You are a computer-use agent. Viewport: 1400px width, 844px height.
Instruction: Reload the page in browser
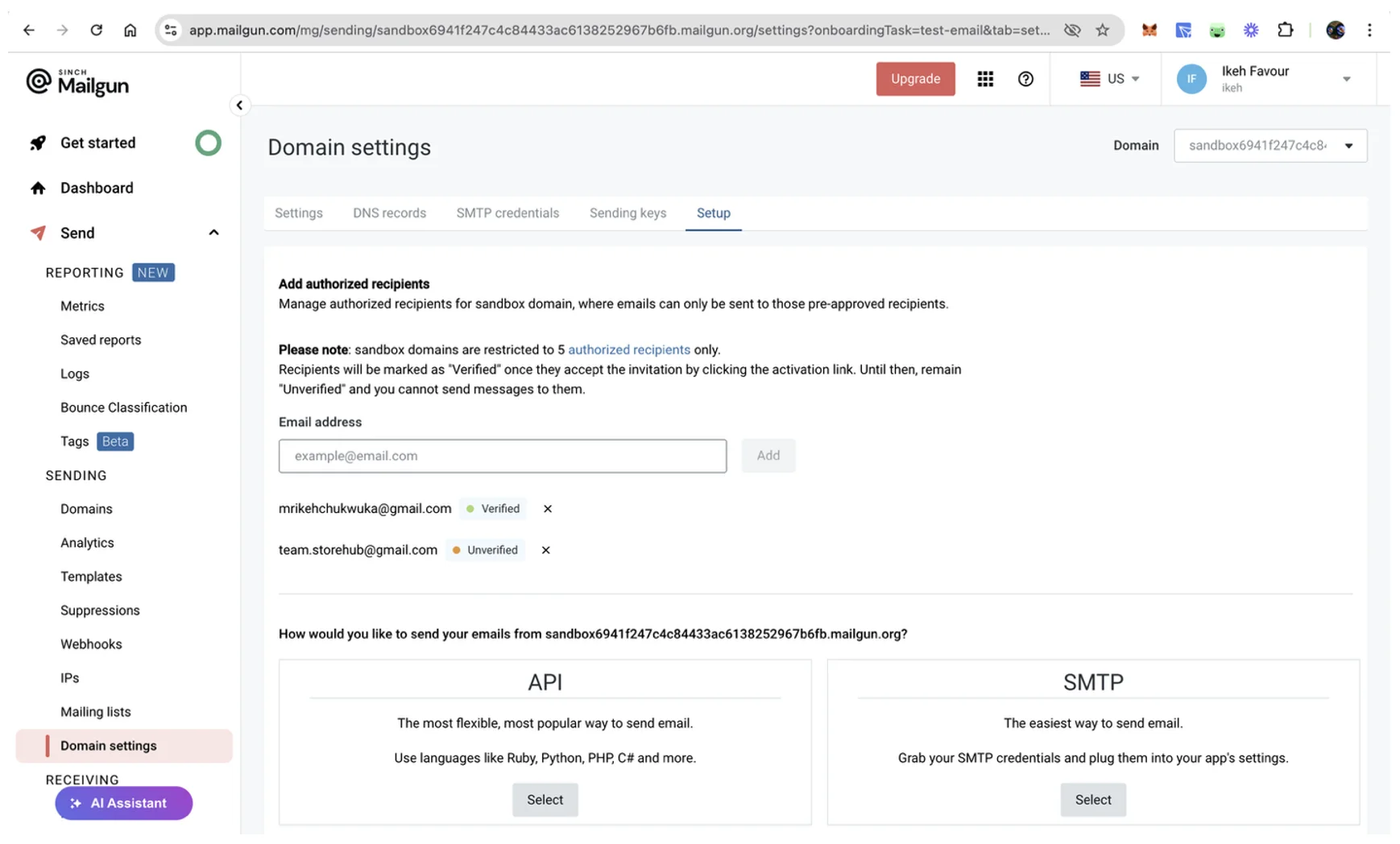tap(96, 31)
